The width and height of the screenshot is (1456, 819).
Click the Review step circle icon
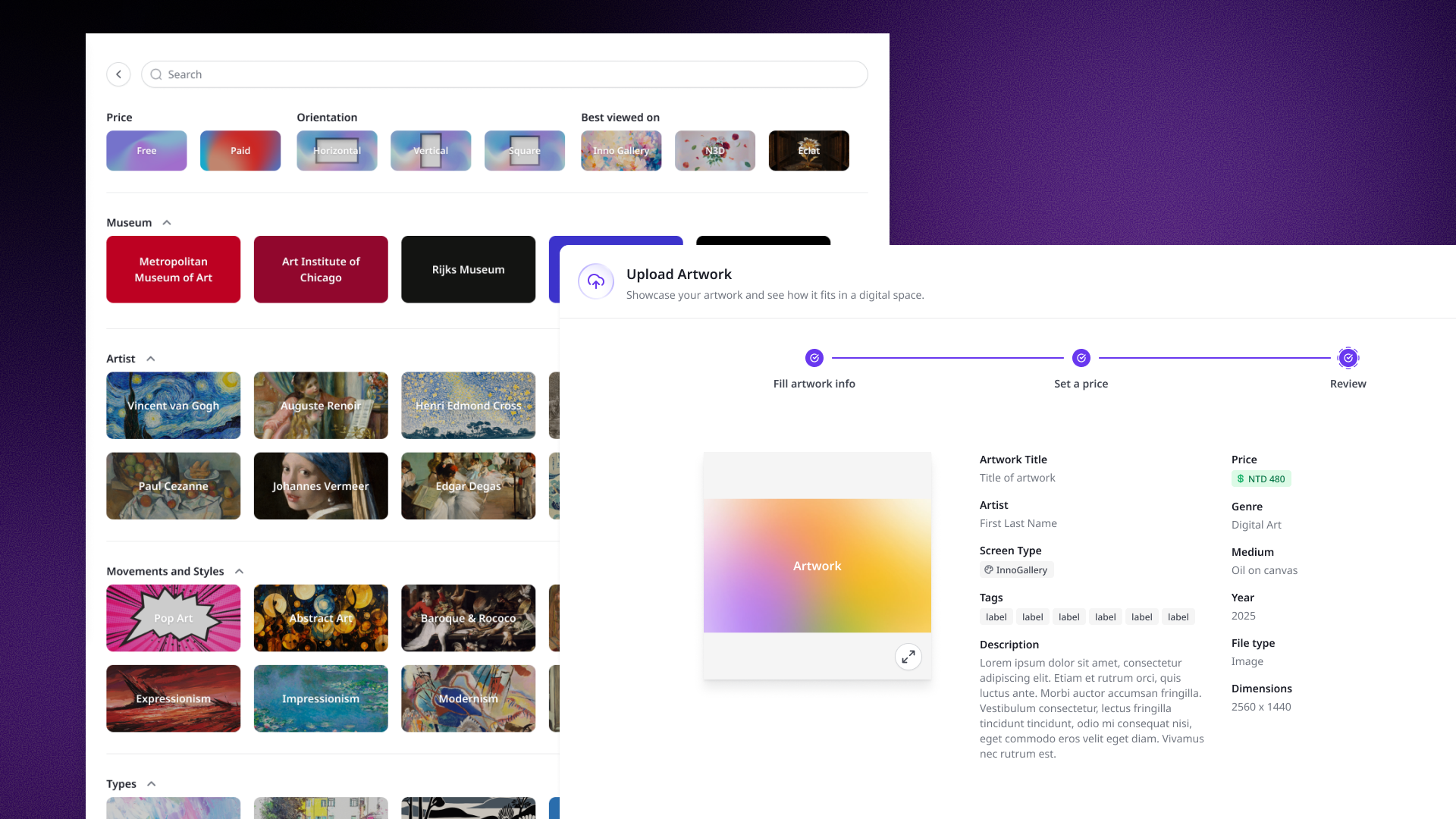pos(1348,358)
